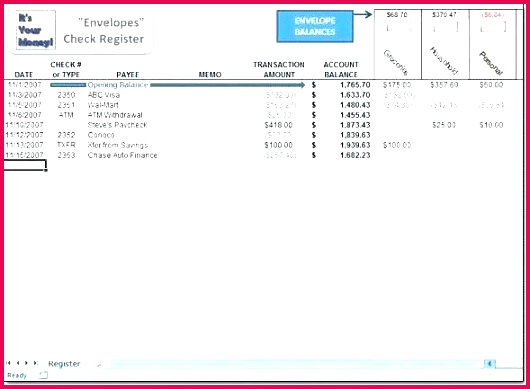530x389 pixels.
Task: Select the Personal envelope header
Action: (491, 63)
